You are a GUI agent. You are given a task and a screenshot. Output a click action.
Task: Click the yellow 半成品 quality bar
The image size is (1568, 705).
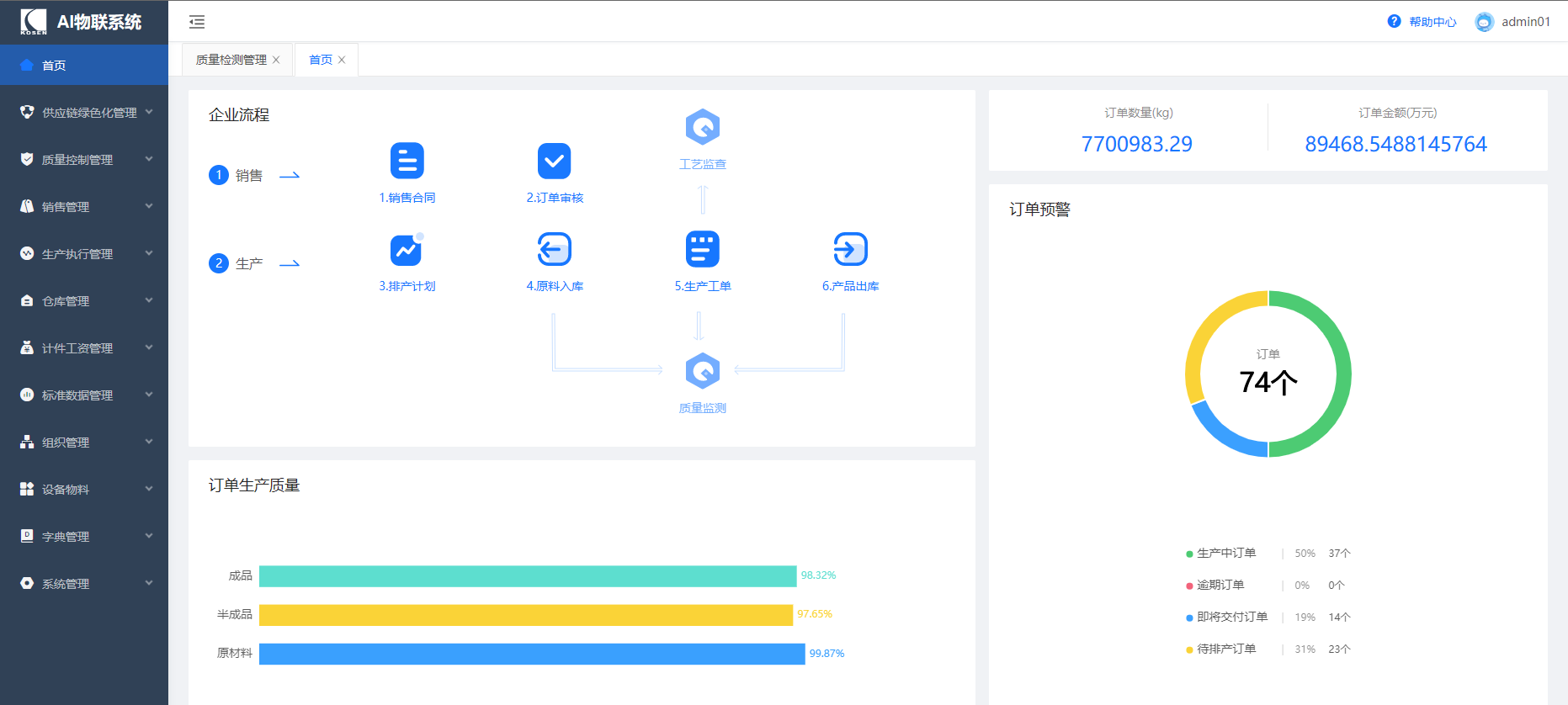point(526,615)
